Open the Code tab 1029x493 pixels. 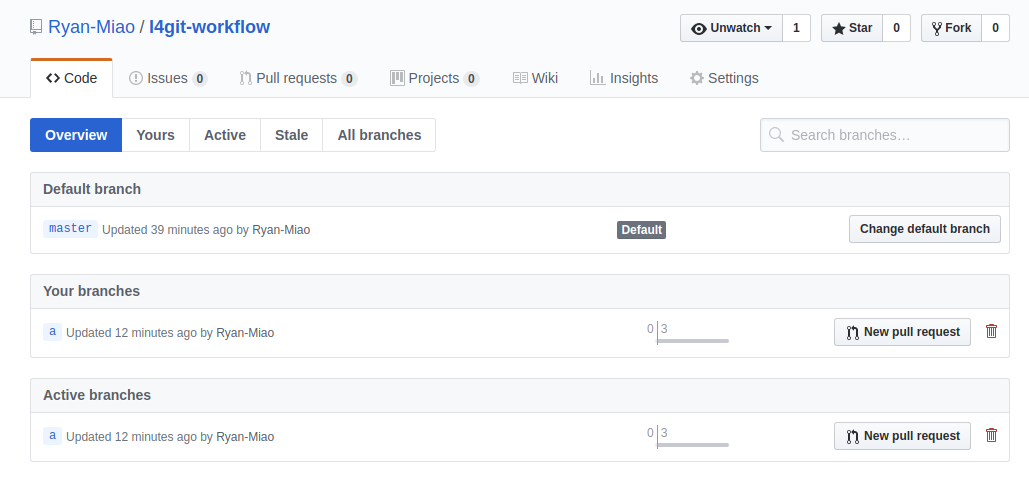(x=72, y=78)
